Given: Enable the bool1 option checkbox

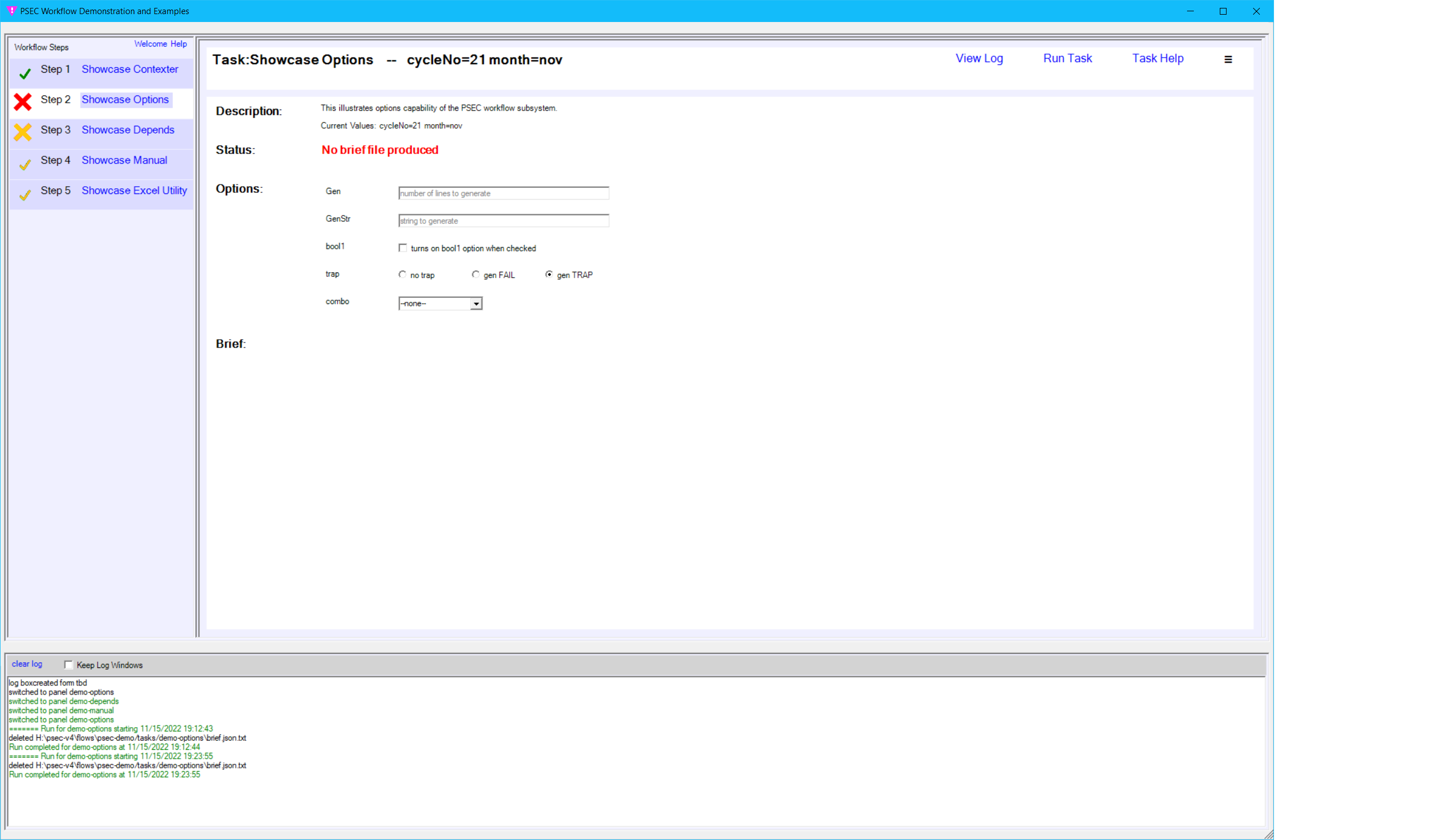Looking at the screenshot, I should click(402, 248).
